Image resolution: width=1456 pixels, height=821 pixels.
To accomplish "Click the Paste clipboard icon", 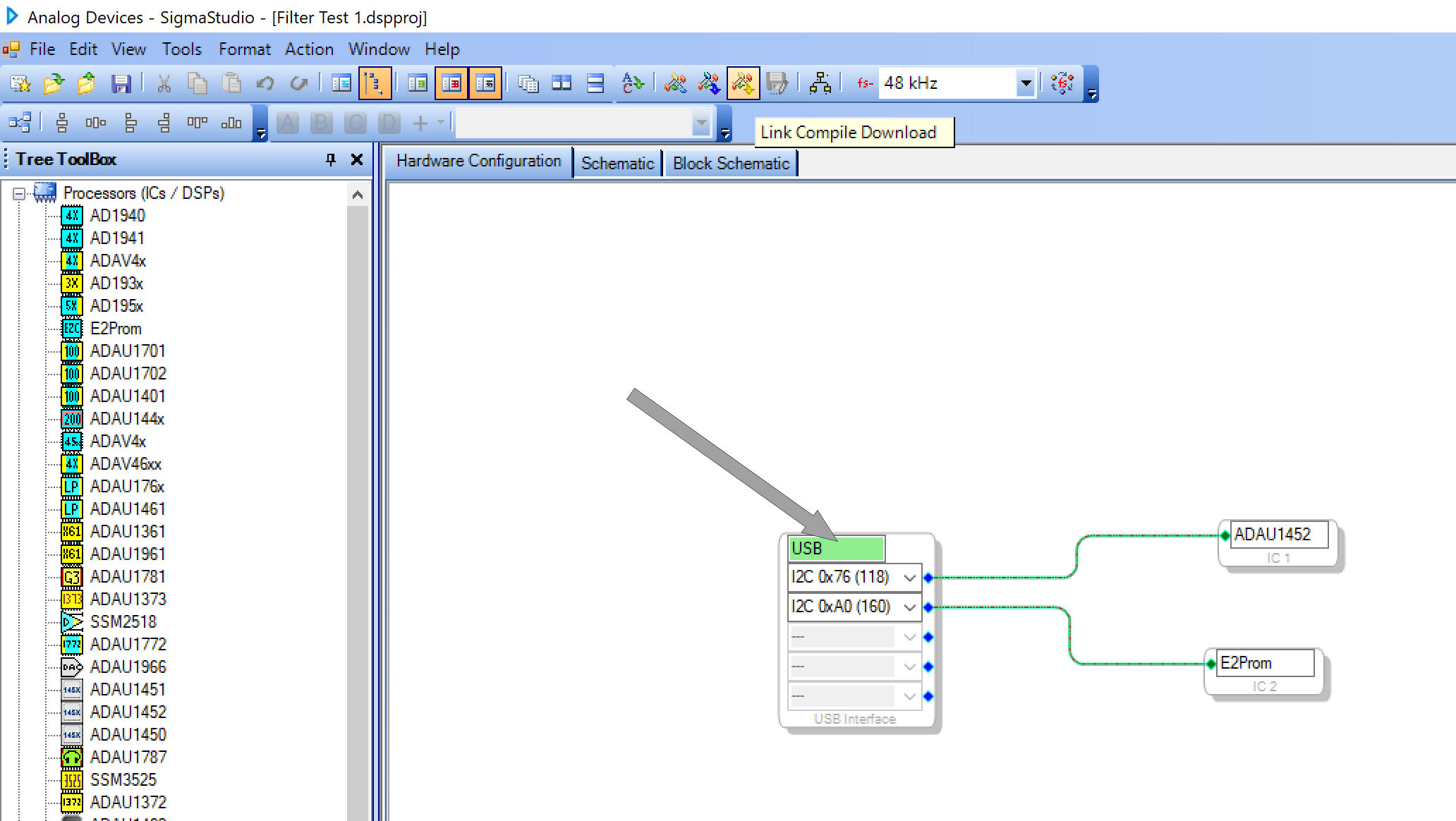I will (231, 84).
